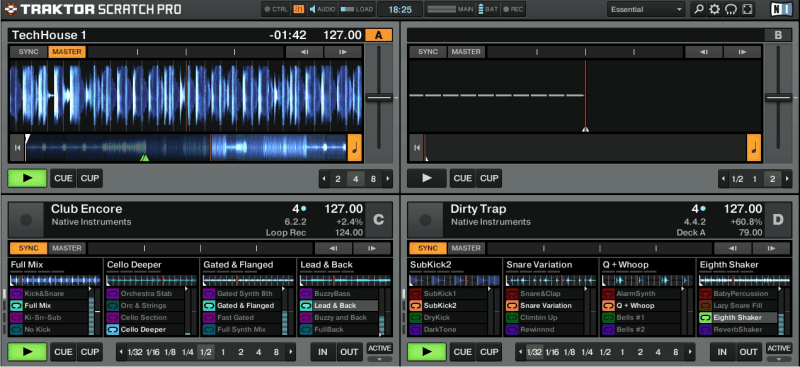Play Deck B

tap(427, 178)
